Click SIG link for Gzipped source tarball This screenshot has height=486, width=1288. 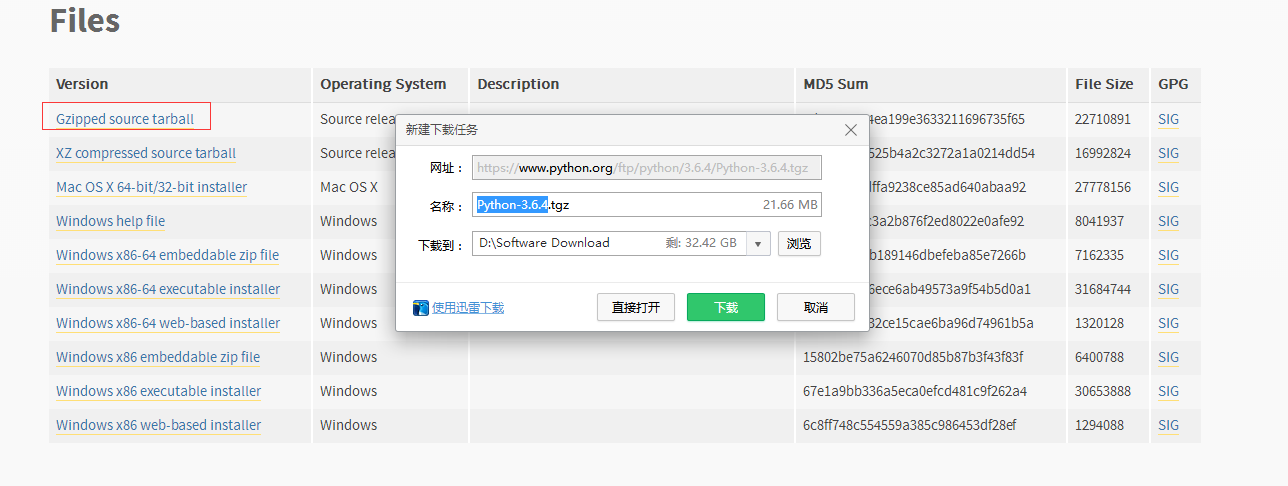(1168, 119)
